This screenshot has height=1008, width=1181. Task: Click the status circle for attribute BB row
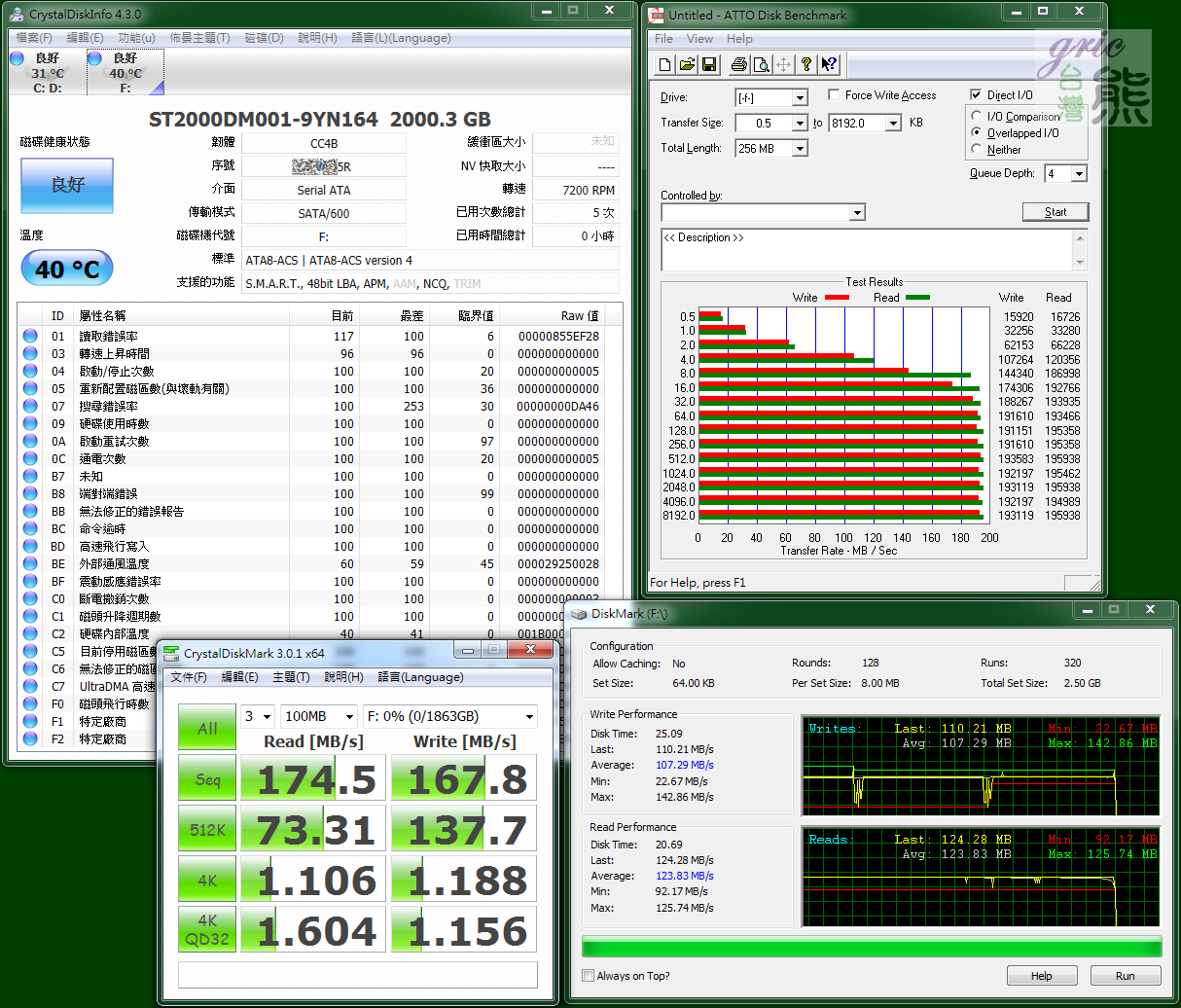point(30,512)
